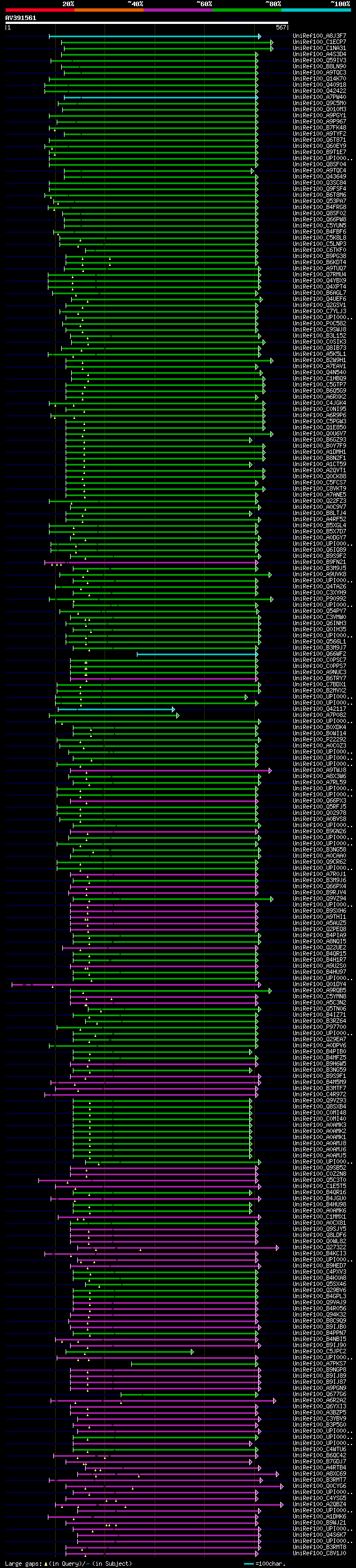Select hit label UniRef100_C1NA31
This screenshot has height=1568, width=356.
tap(319, 48)
